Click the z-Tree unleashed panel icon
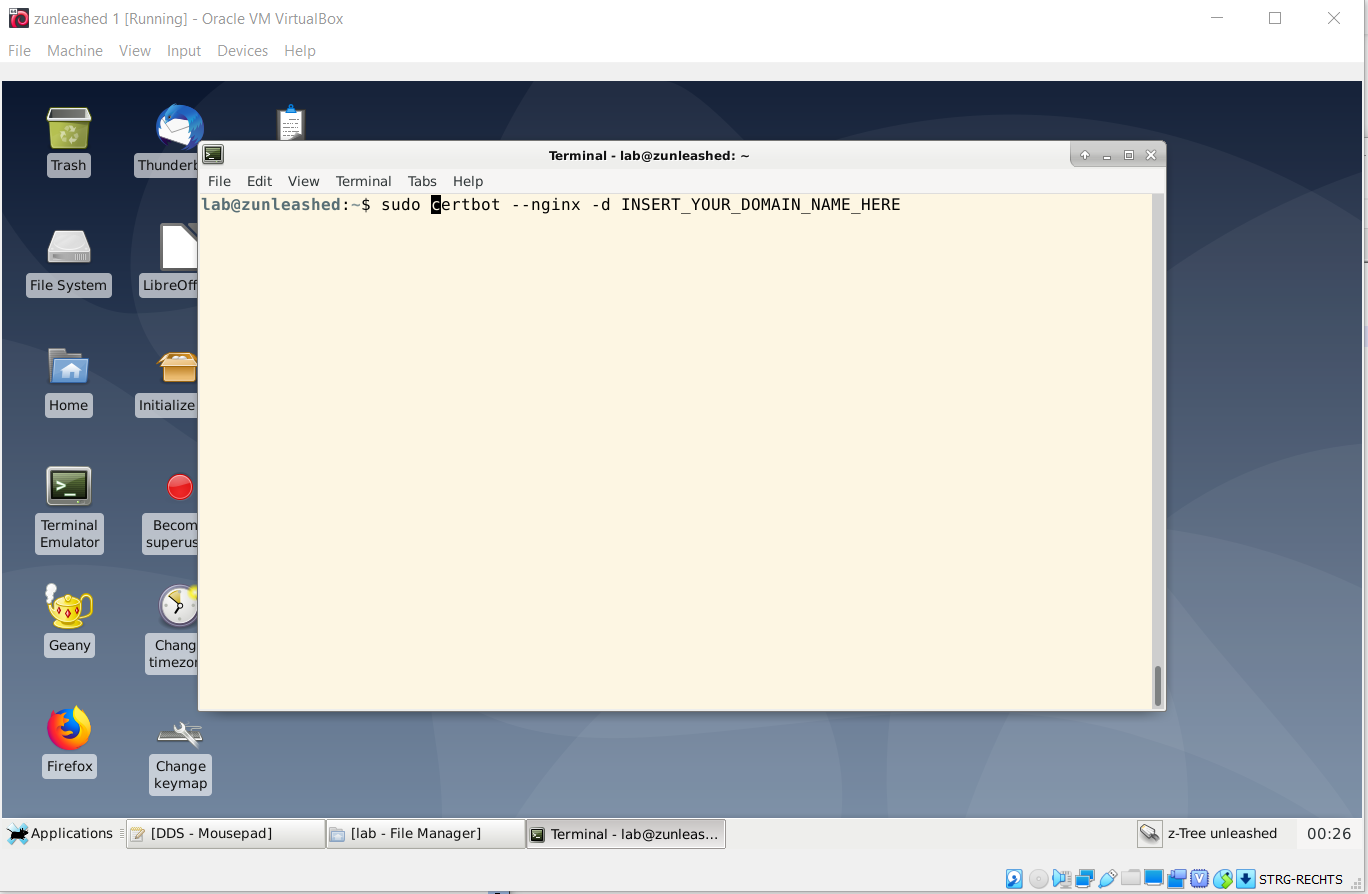This screenshot has height=894, width=1368. (x=1149, y=833)
